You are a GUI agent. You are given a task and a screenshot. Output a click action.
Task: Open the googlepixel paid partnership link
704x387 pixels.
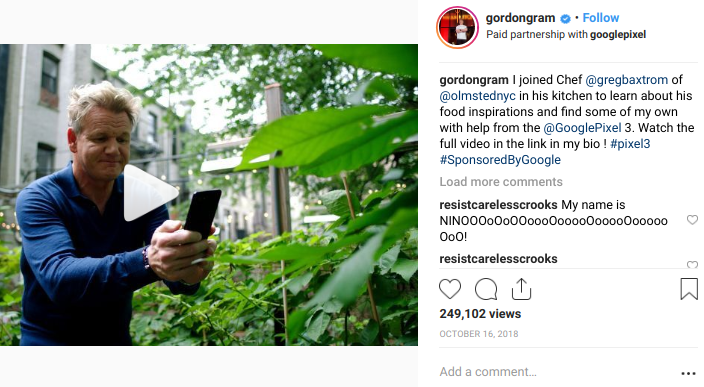tap(618, 35)
